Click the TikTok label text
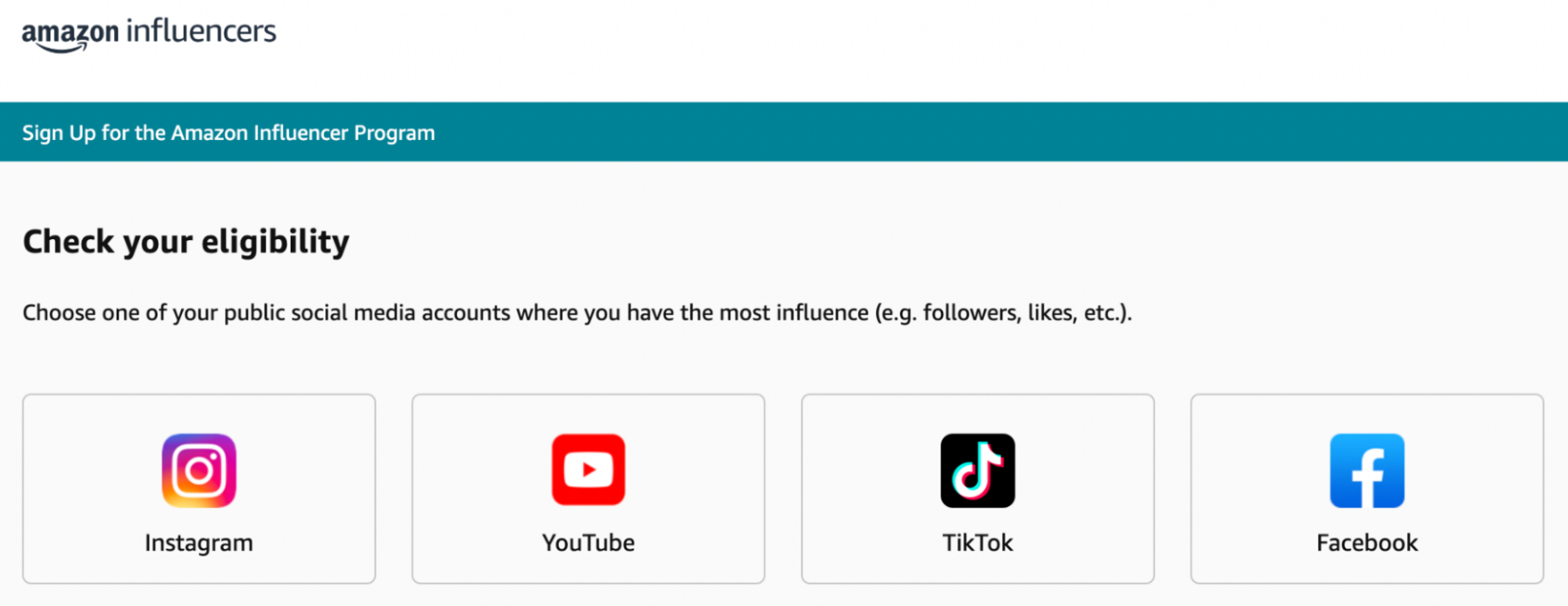This screenshot has height=606, width=1568. (x=977, y=543)
